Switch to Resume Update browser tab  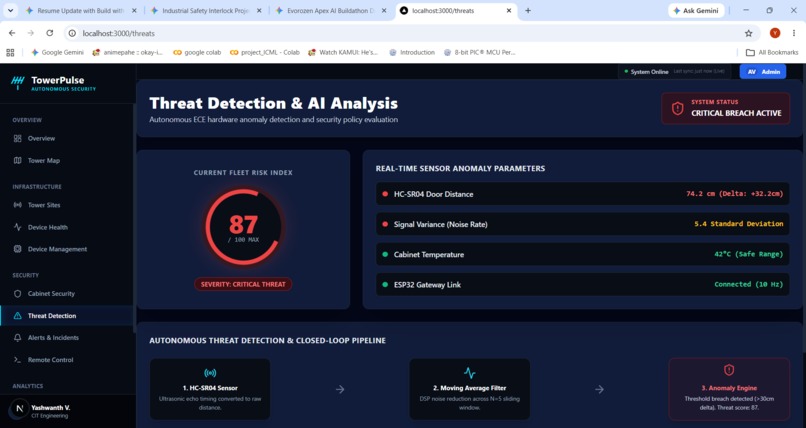pos(82,10)
